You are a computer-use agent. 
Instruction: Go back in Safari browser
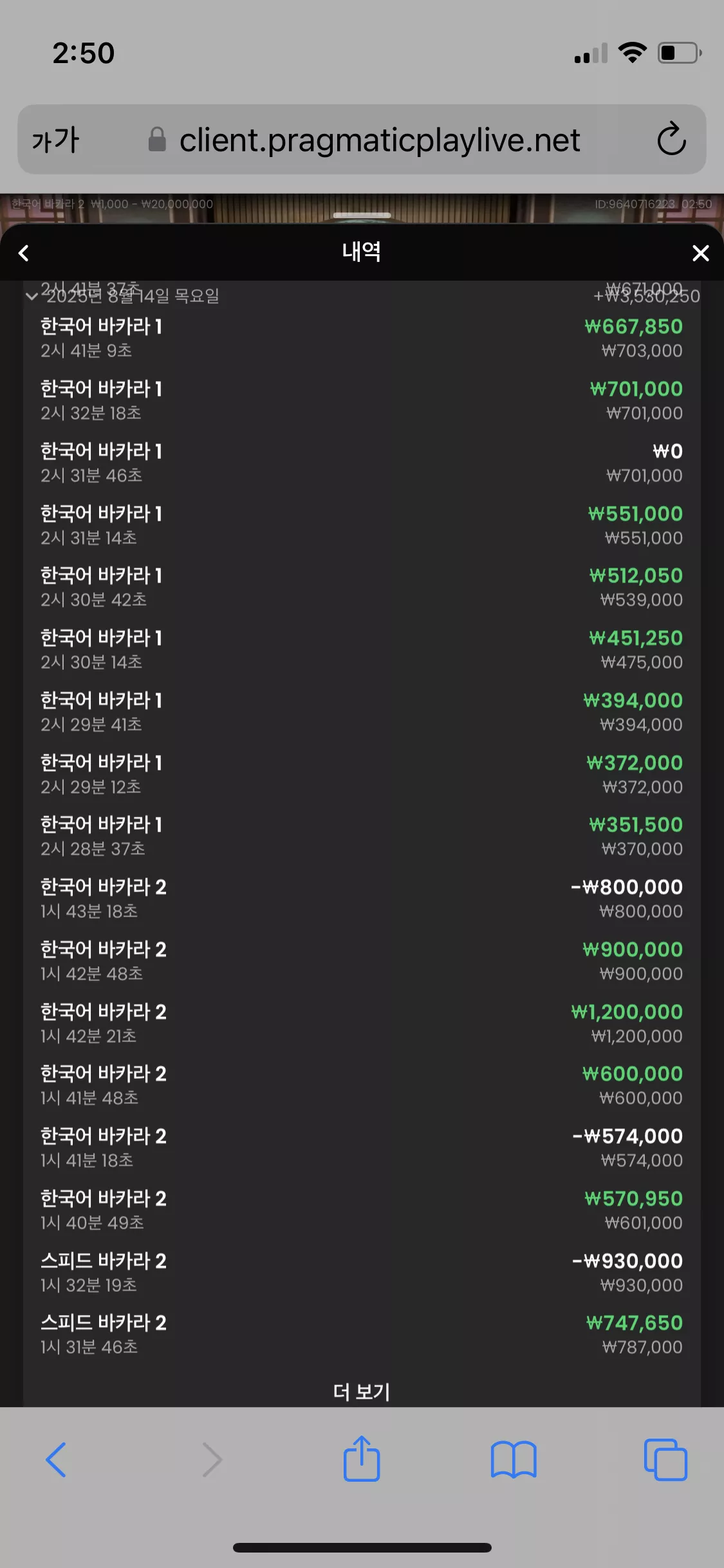point(57,1460)
